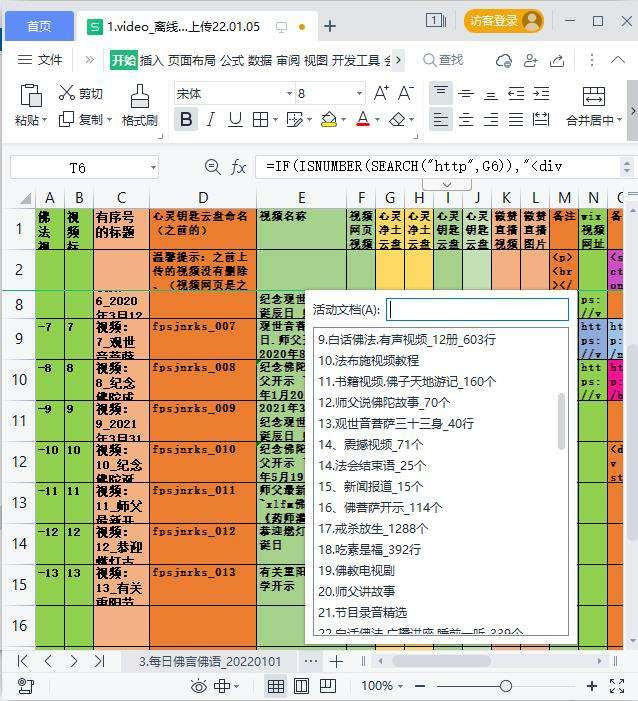Switch to normal grid view
The height and width of the screenshot is (701, 638).
[275, 686]
